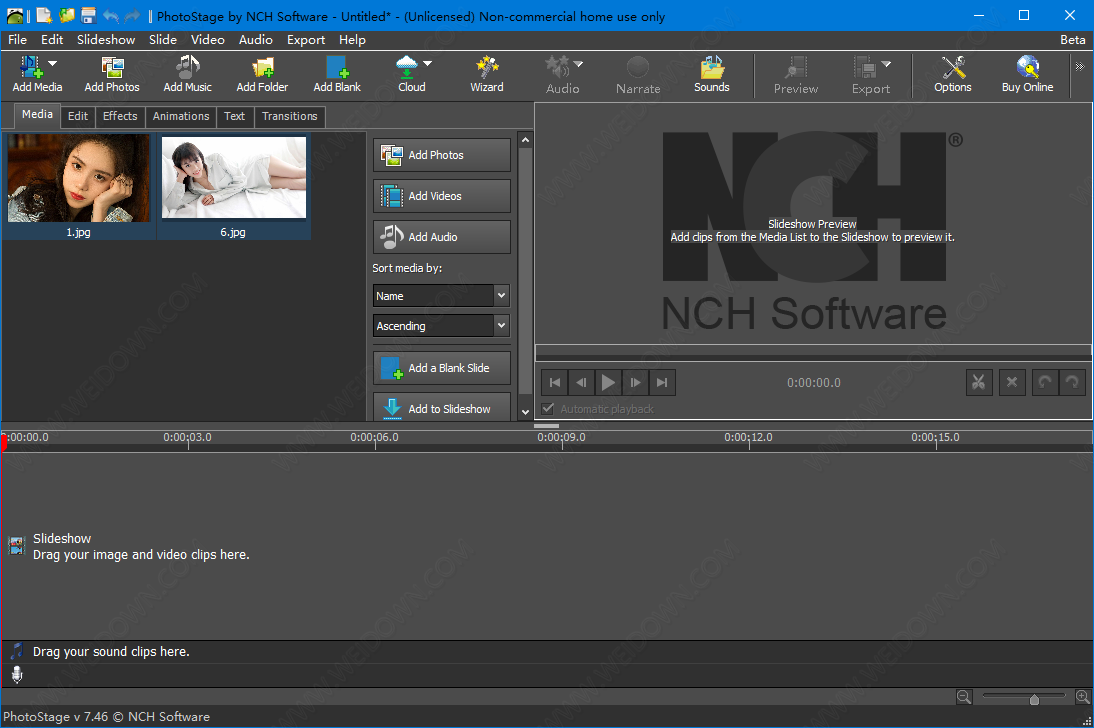Open the Slideshow menu
Image resolution: width=1094 pixels, height=728 pixels.
click(x=106, y=40)
